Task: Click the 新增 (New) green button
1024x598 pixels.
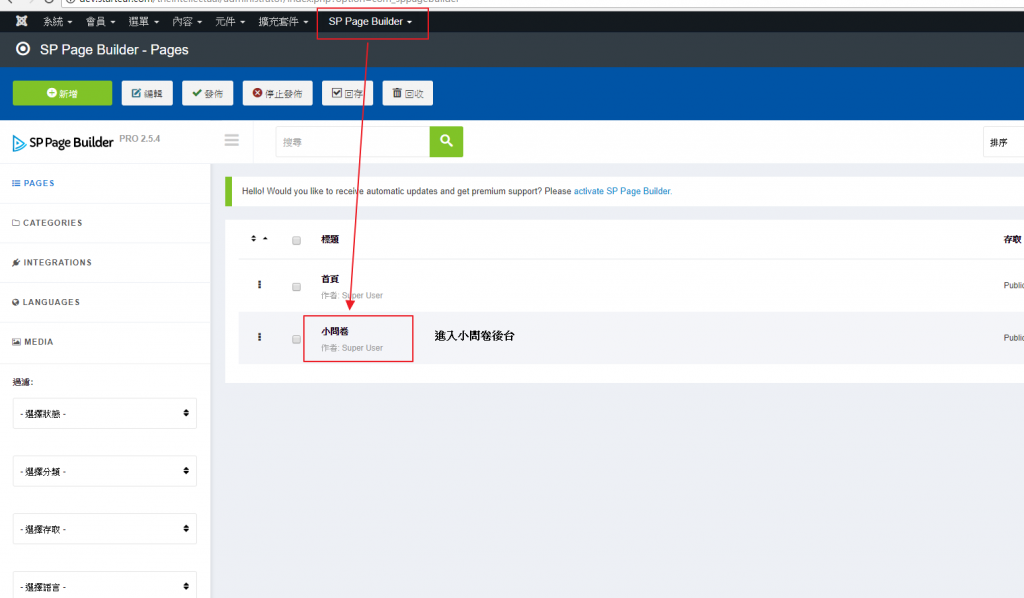Action: (62, 93)
